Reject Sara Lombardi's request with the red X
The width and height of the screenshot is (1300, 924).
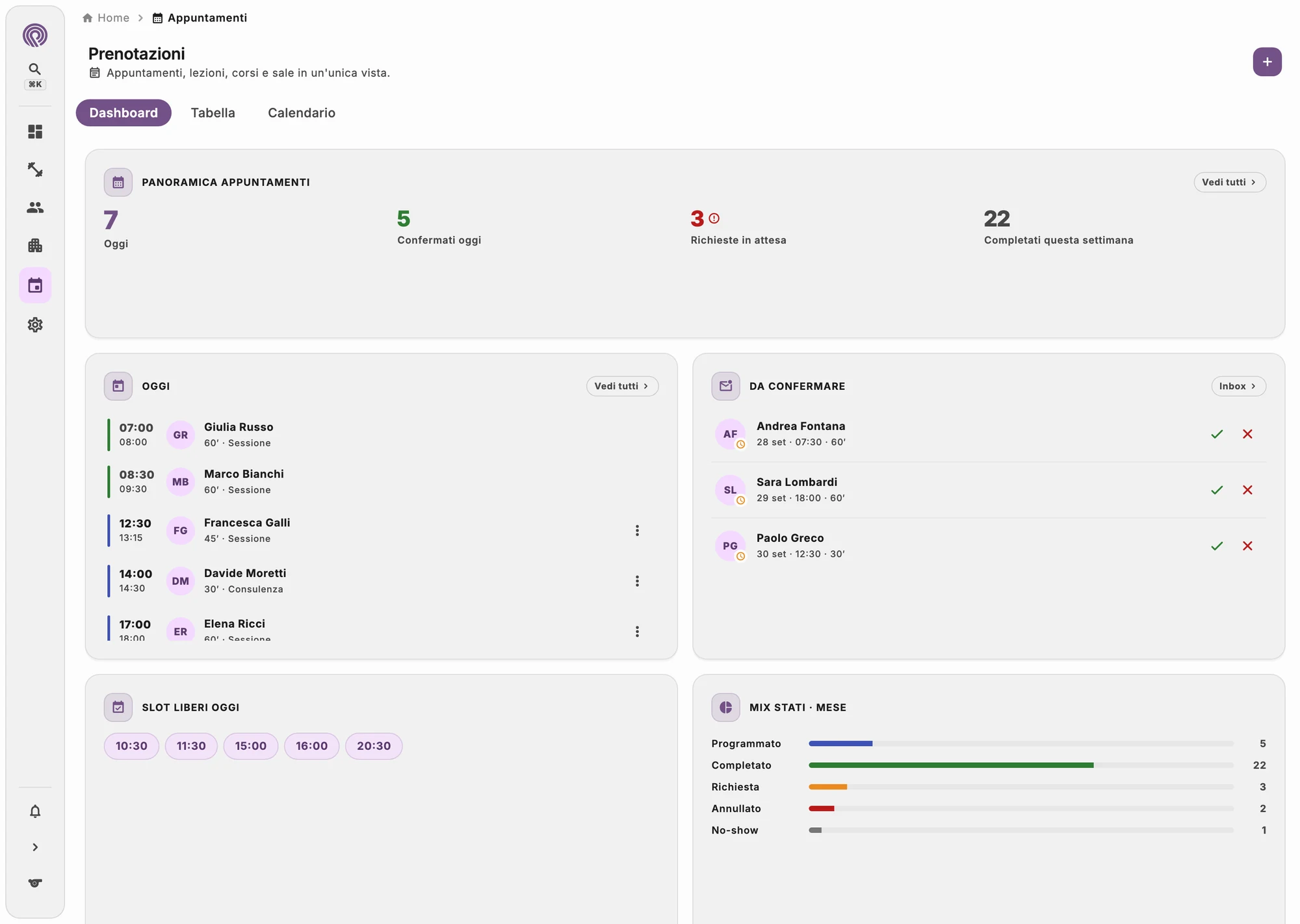pyautogui.click(x=1247, y=490)
